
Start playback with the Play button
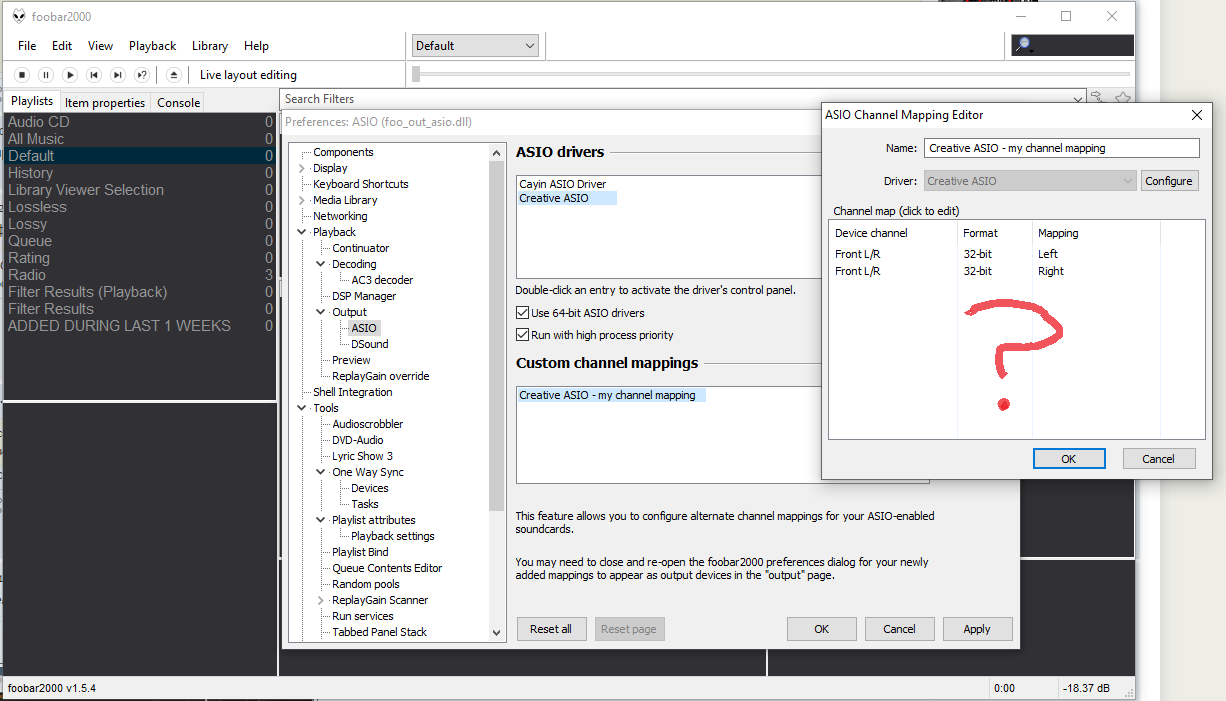[x=70, y=75]
